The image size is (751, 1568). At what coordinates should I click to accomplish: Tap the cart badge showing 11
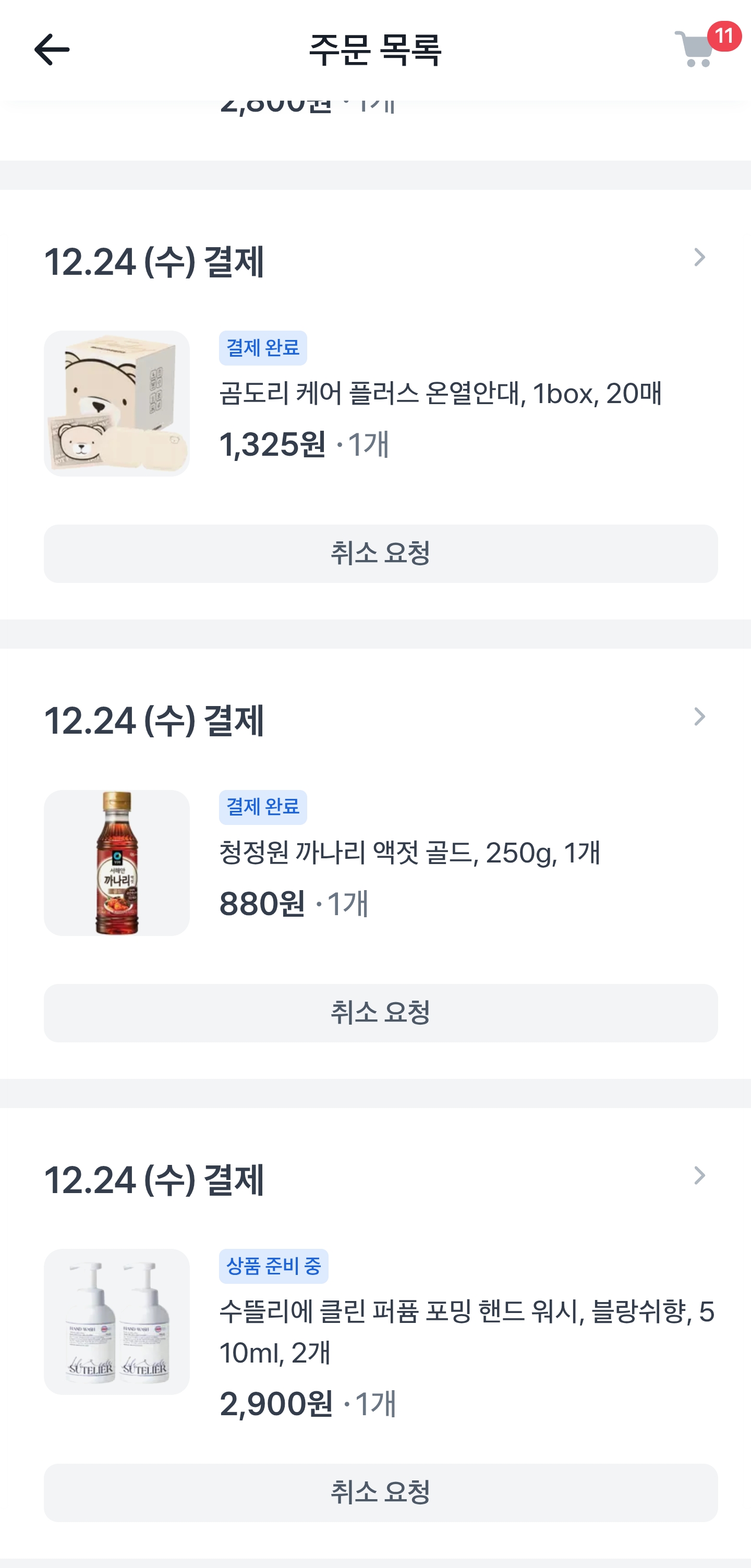tap(723, 36)
